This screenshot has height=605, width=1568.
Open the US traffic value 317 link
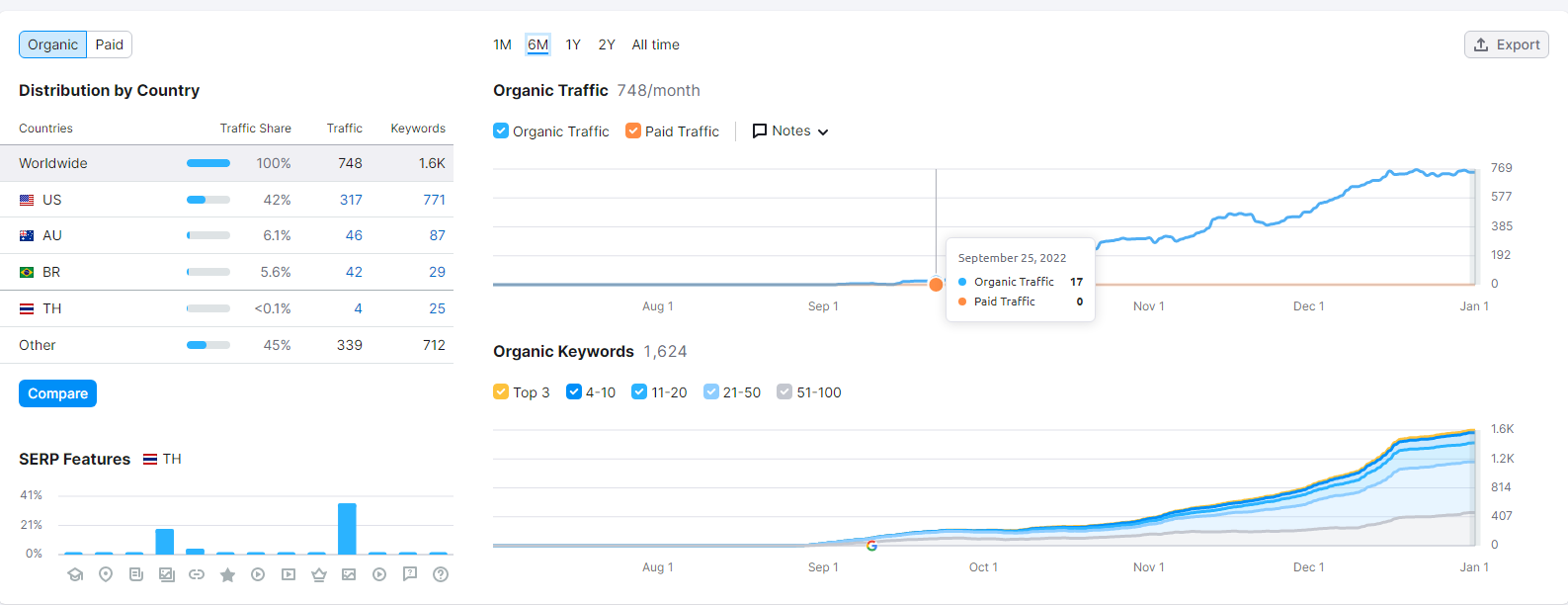pyautogui.click(x=351, y=200)
